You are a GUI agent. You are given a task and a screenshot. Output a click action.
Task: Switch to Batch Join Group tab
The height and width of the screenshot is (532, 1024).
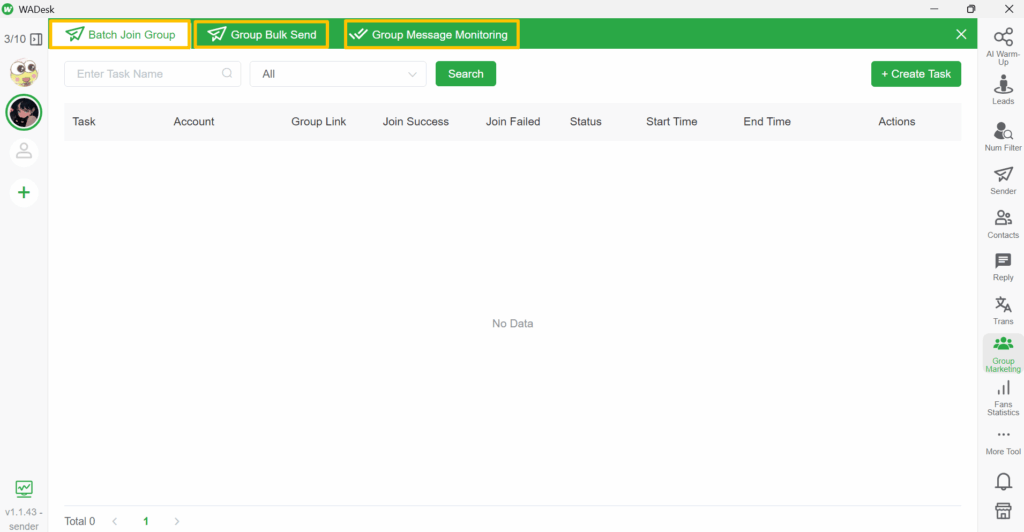pyautogui.click(x=121, y=35)
